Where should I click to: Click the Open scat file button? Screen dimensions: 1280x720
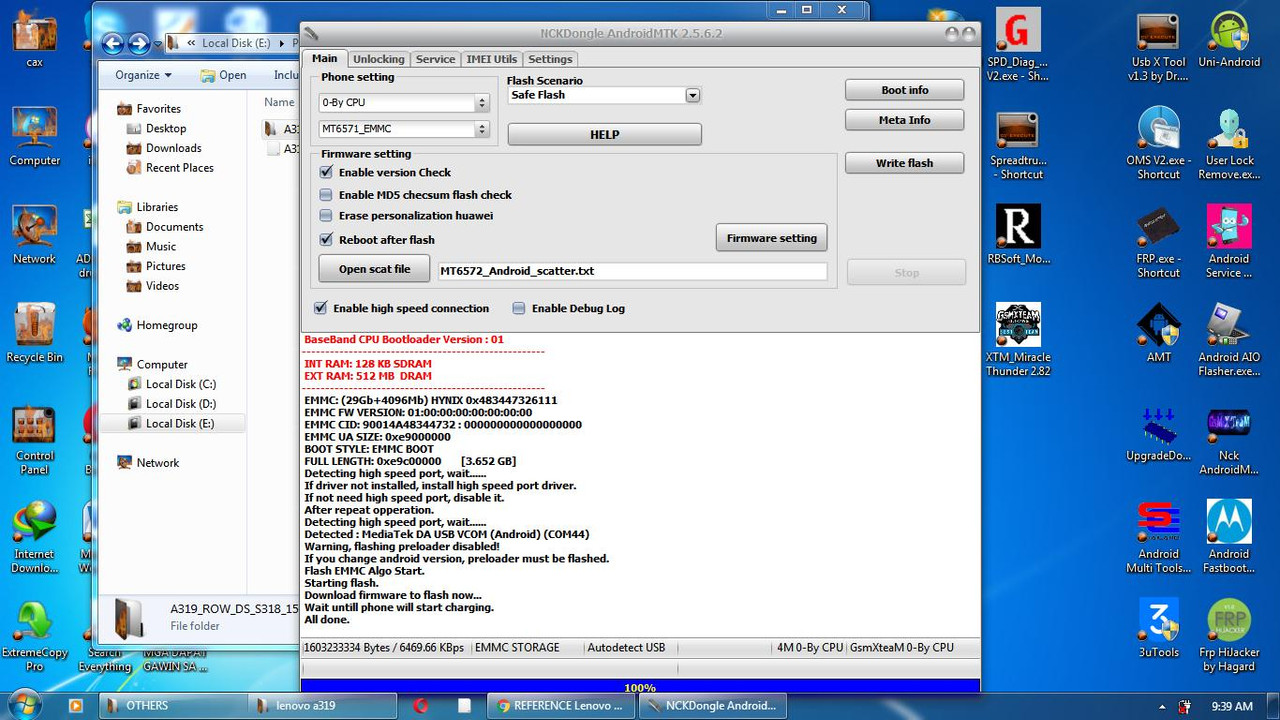pos(374,269)
